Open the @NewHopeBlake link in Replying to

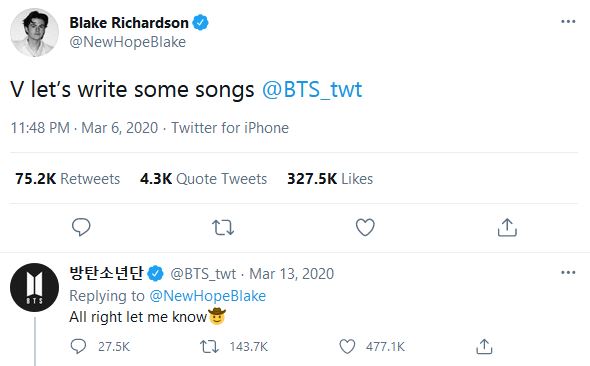(x=208, y=296)
